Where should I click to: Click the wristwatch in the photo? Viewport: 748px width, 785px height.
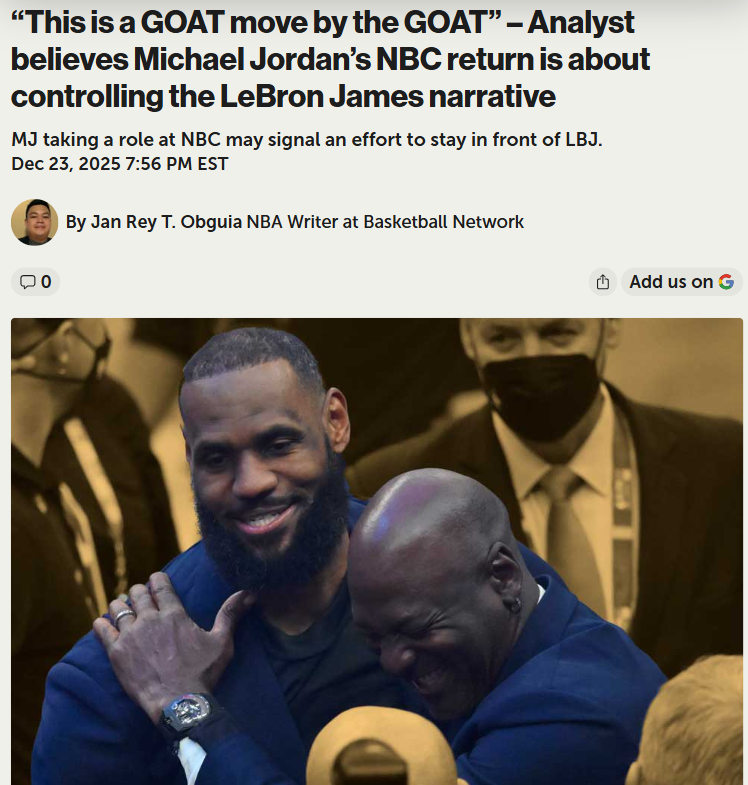187,711
